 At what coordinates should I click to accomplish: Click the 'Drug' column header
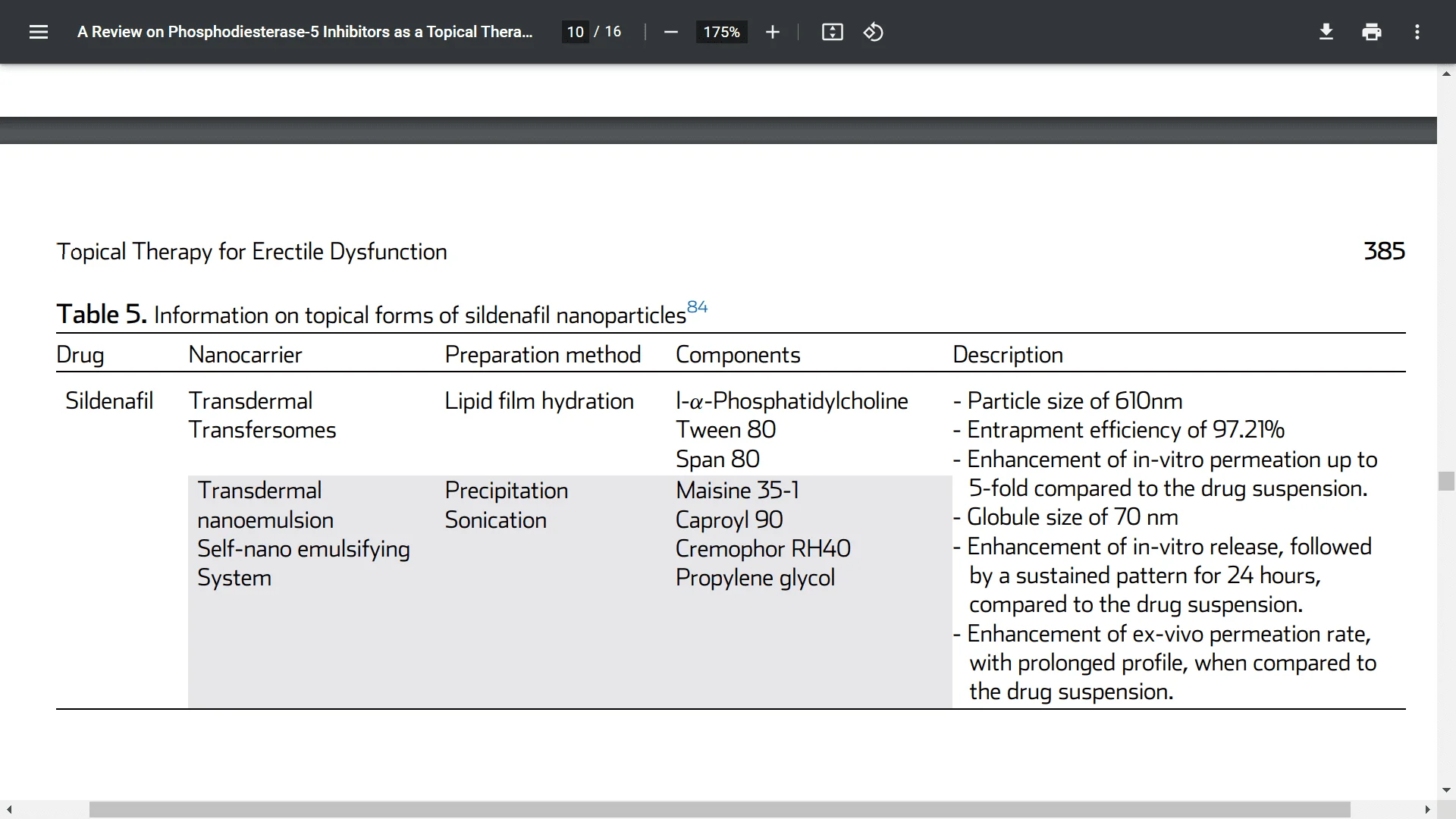80,354
